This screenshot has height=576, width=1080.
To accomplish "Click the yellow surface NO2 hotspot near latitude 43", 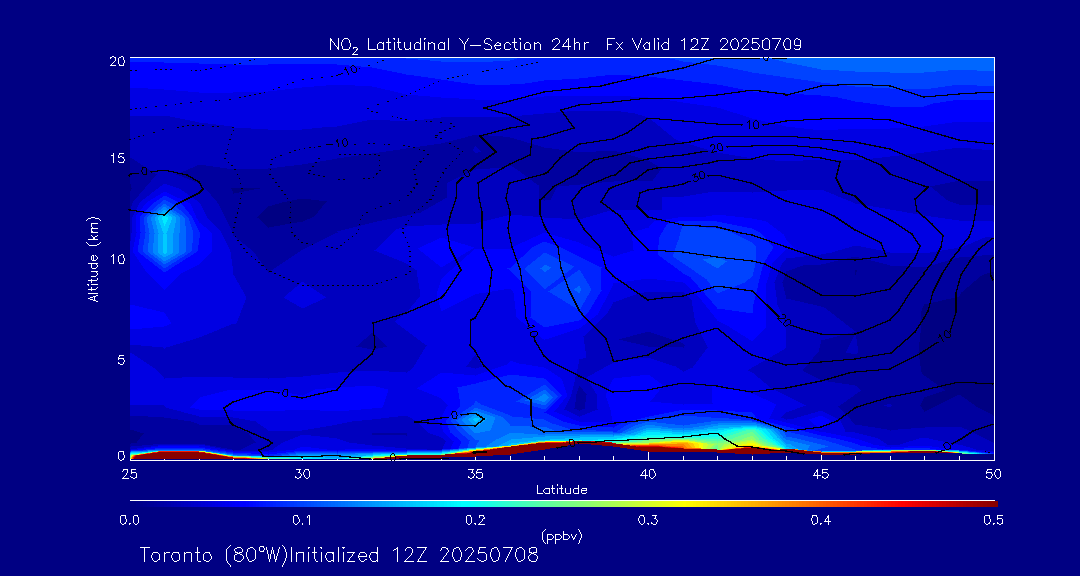I will [x=749, y=437].
